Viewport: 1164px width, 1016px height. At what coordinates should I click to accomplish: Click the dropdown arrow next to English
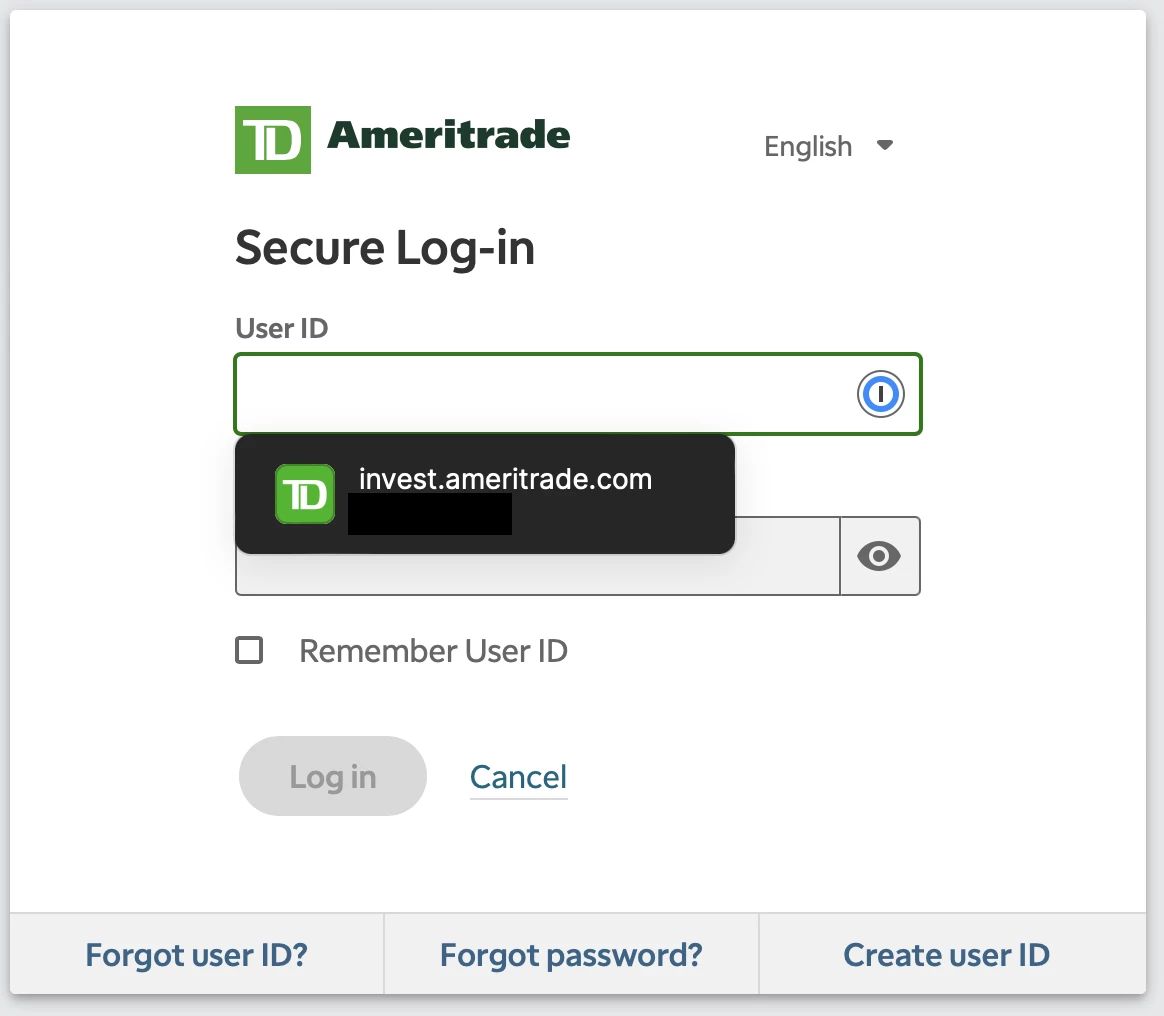pos(885,145)
